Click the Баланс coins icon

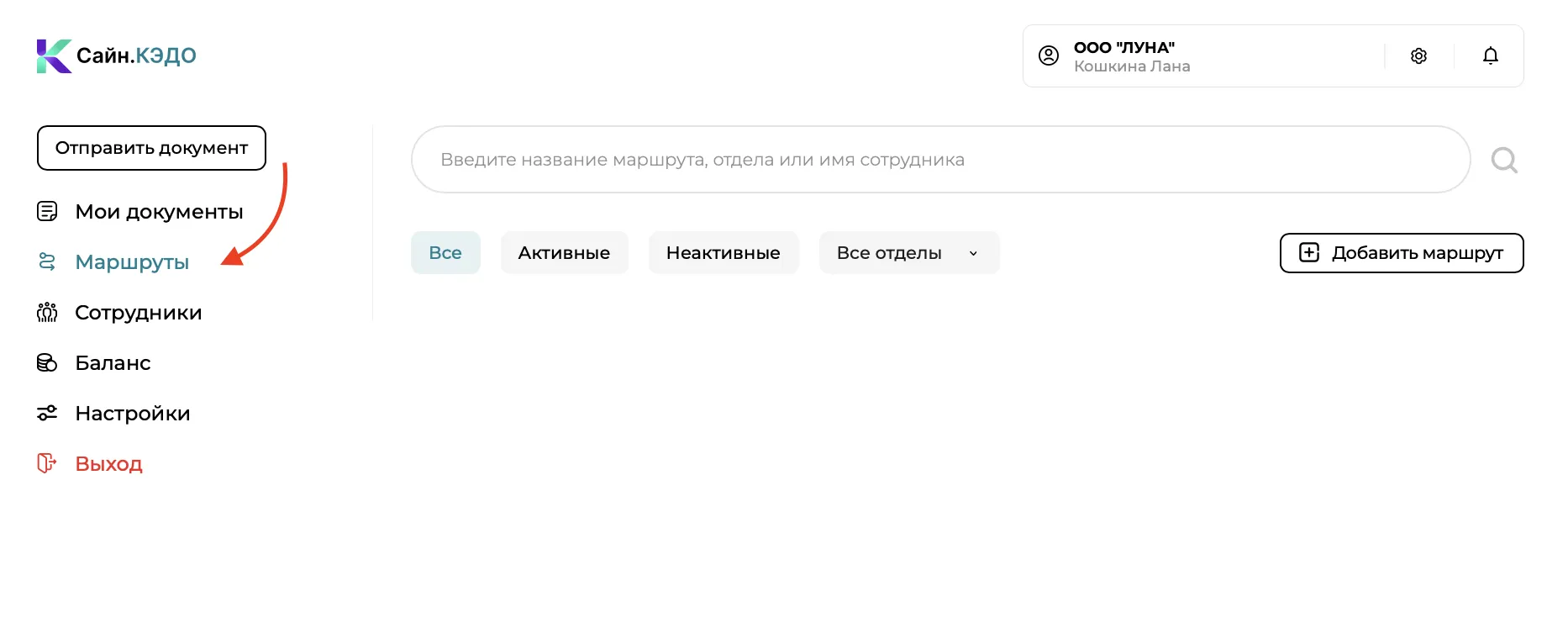[47, 362]
